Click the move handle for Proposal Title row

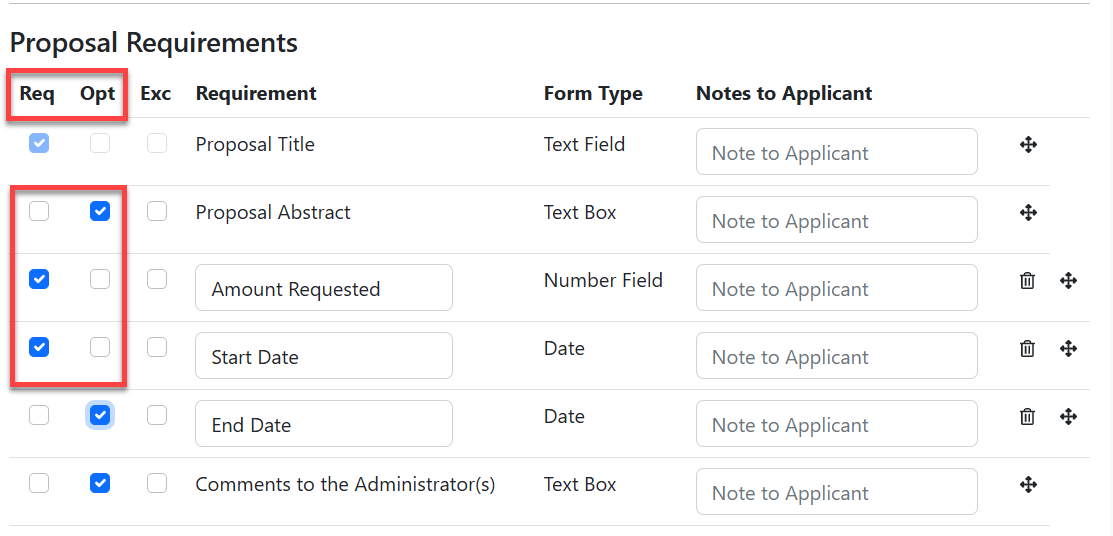[1028, 145]
